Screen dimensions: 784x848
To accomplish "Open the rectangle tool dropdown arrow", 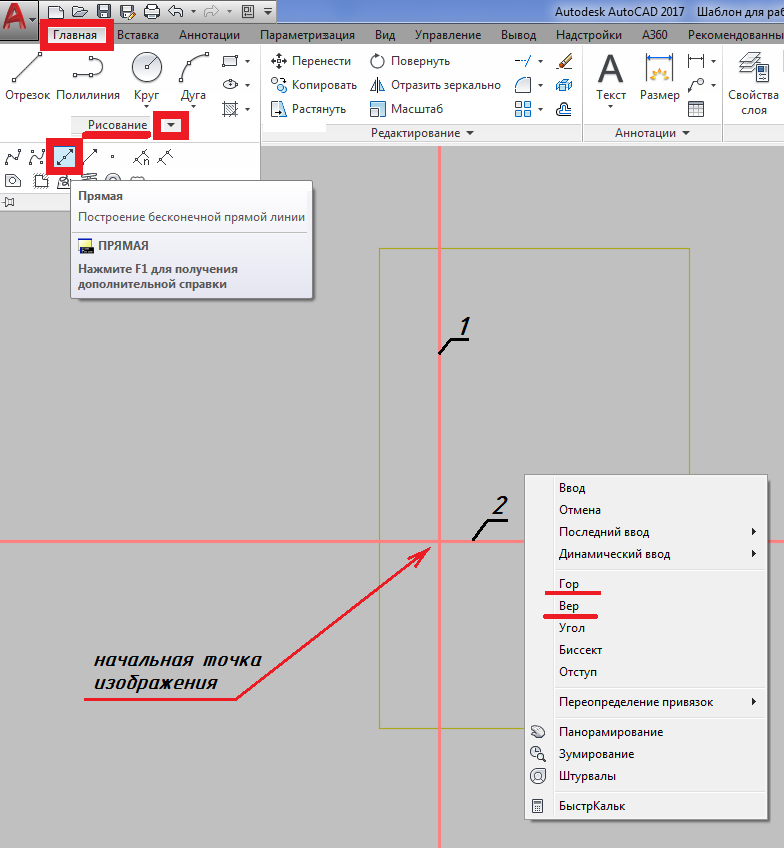I will coord(248,61).
